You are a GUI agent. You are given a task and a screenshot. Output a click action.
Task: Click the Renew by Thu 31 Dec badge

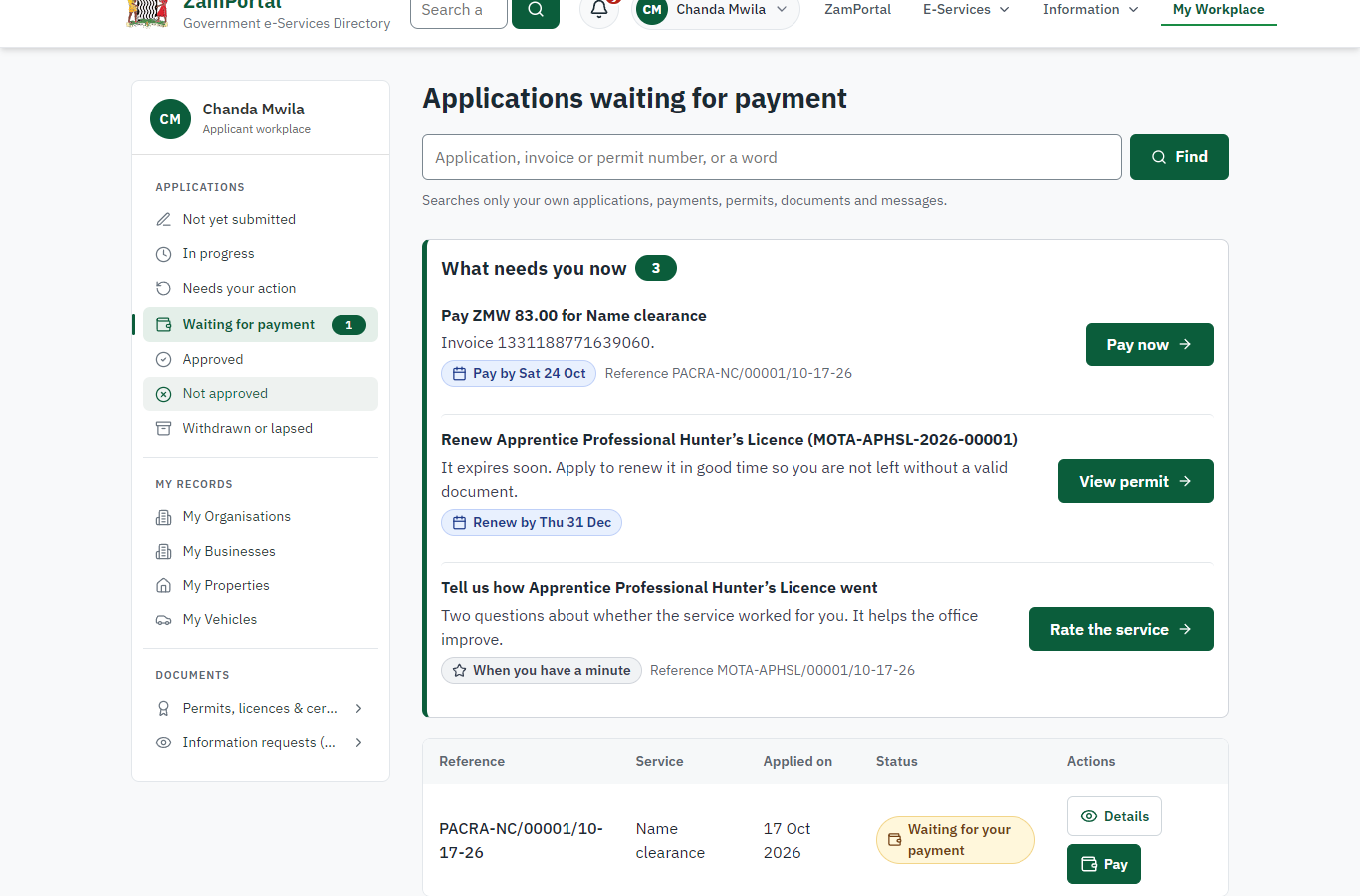(532, 523)
